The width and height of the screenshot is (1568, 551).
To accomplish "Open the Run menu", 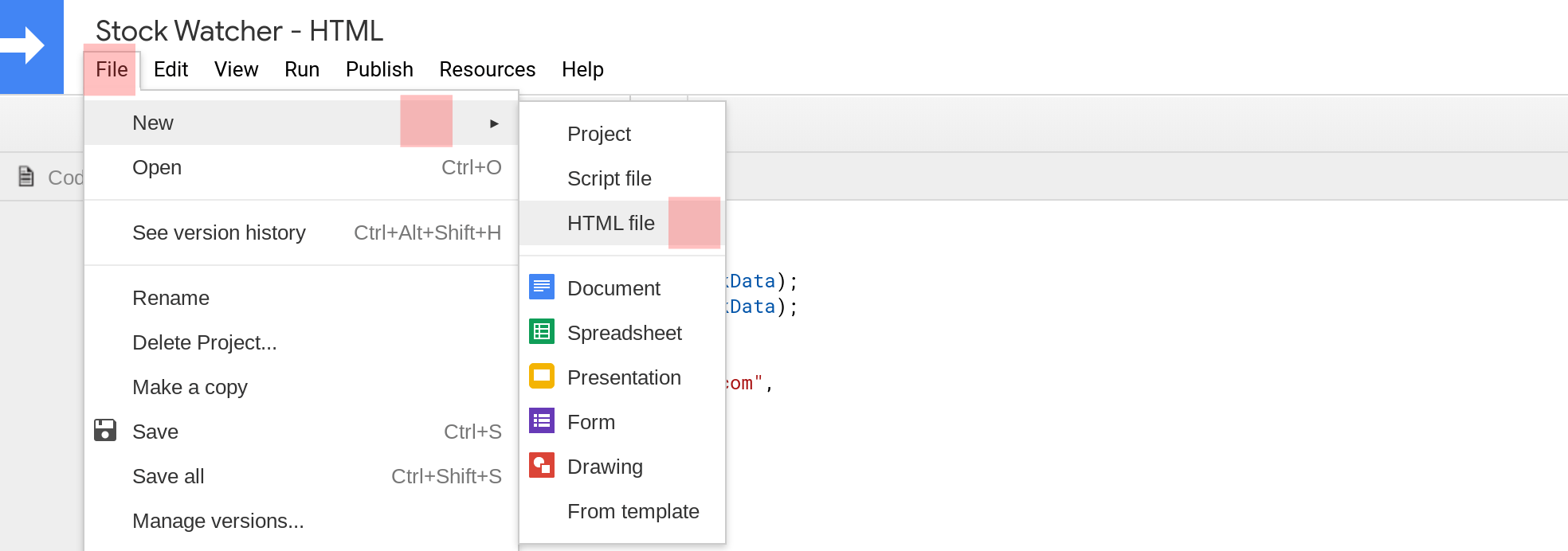I will point(302,70).
